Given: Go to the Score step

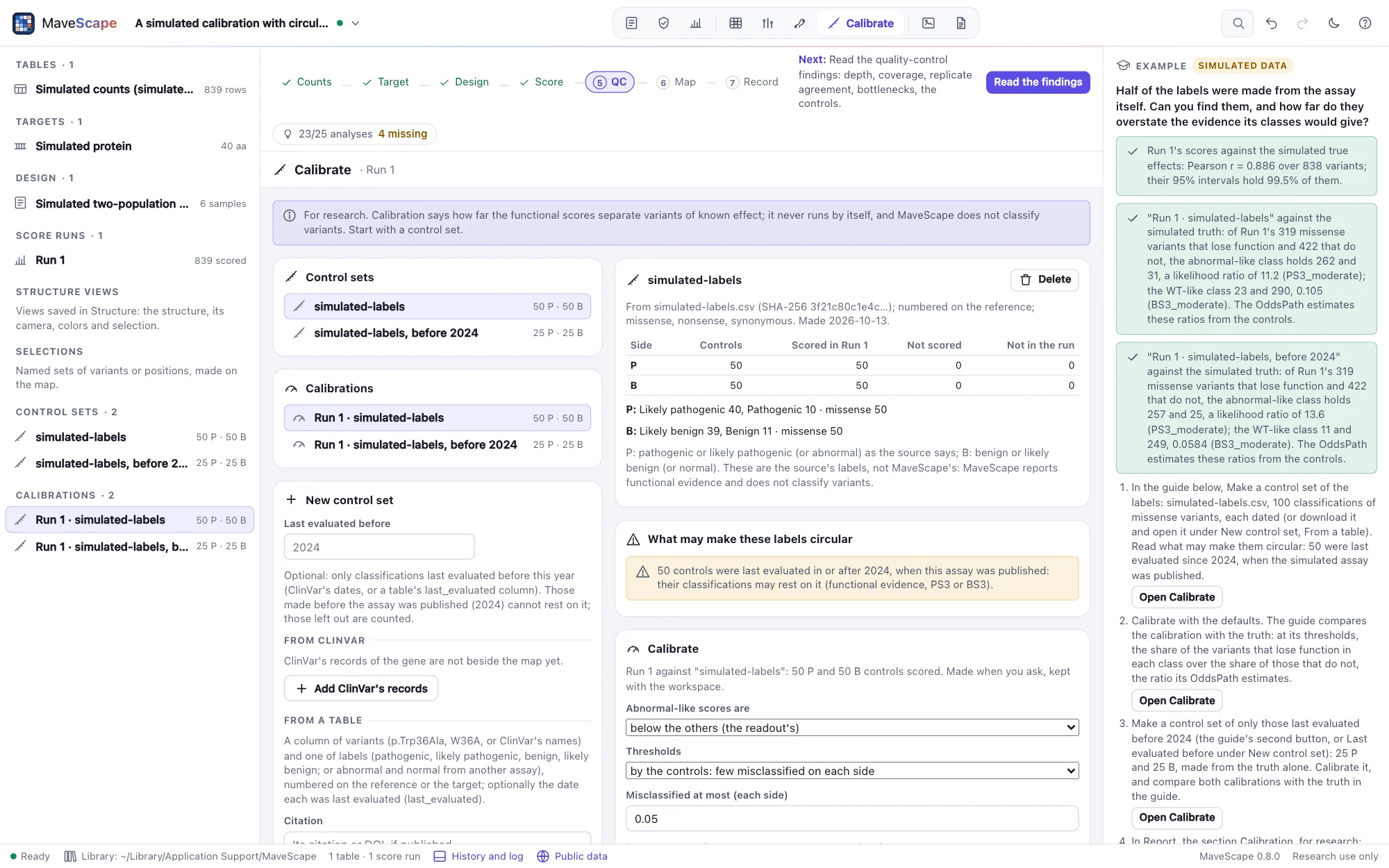Looking at the screenshot, I should click(542, 82).
